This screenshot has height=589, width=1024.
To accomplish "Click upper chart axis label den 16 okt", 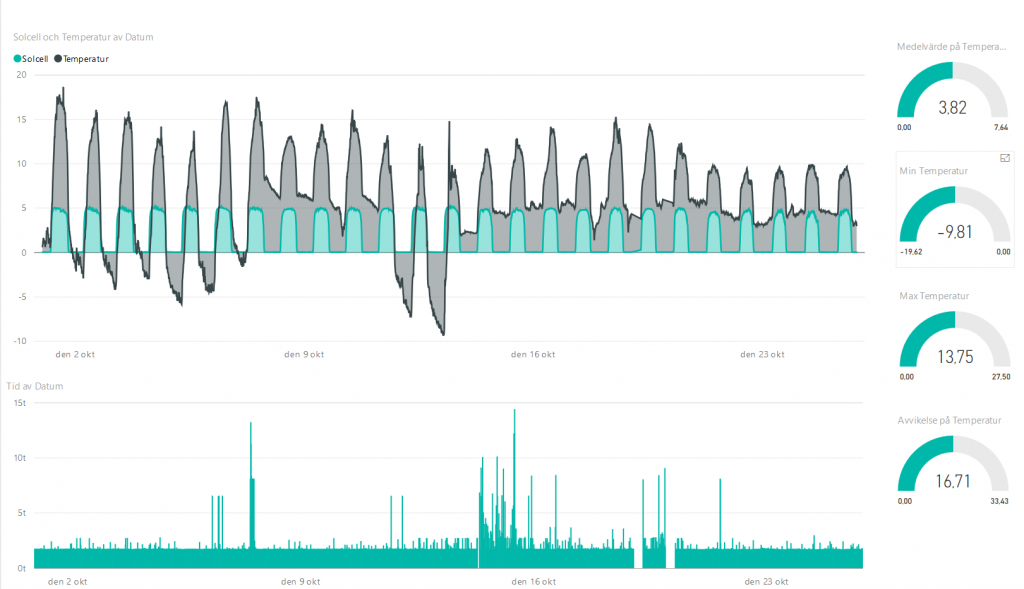I will coord(533,355).
